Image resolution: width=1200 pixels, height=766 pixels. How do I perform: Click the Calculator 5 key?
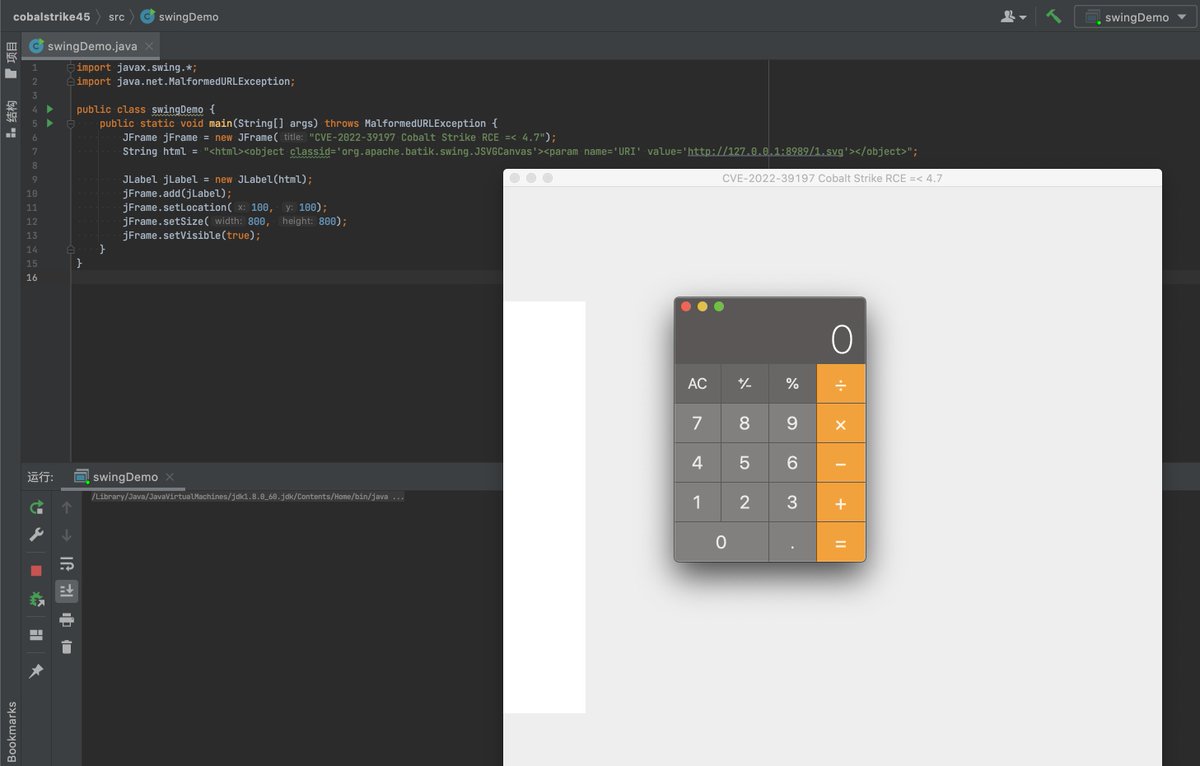pos(745,463)
